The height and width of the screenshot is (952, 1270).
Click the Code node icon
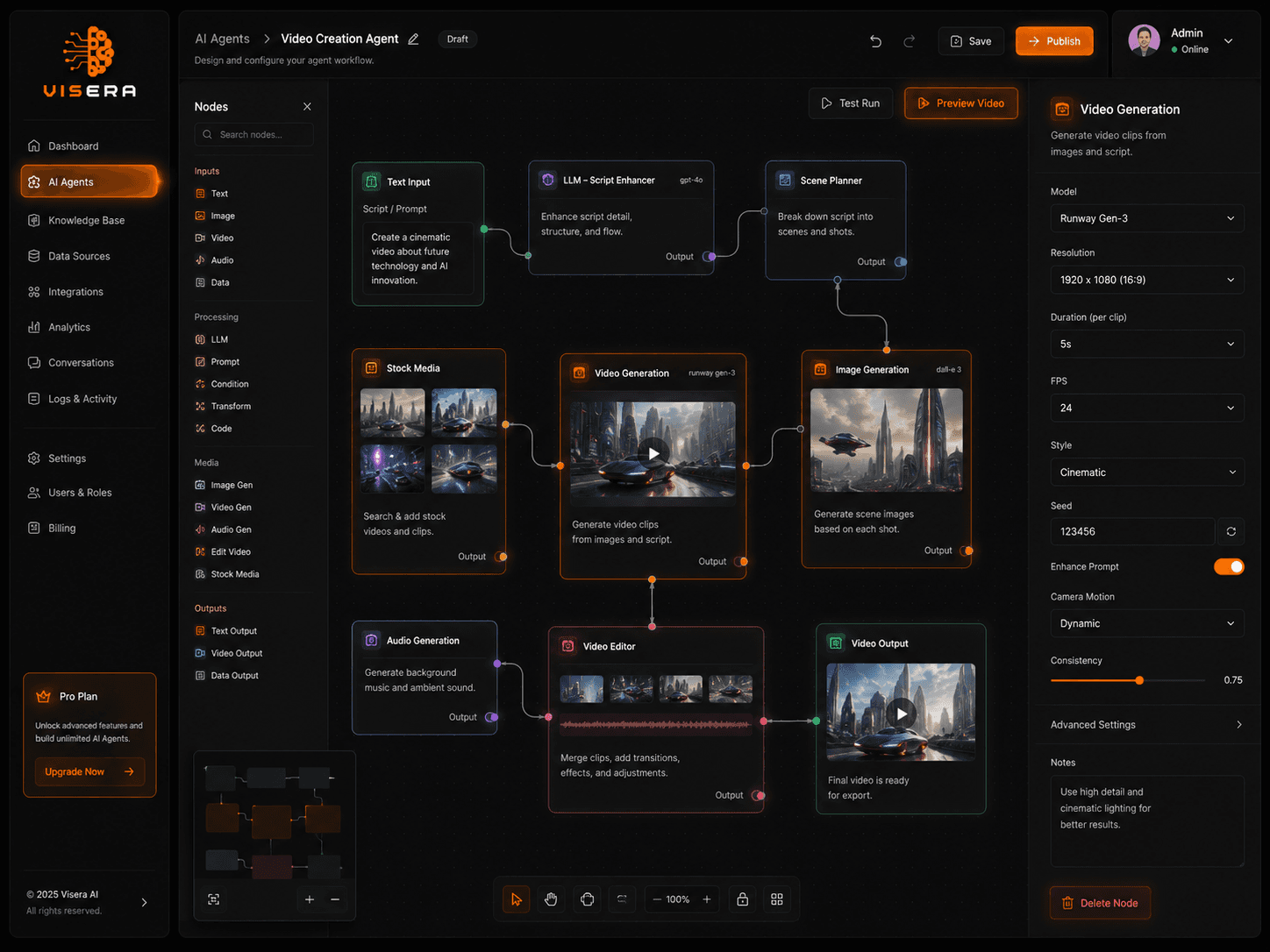point(200,429)
